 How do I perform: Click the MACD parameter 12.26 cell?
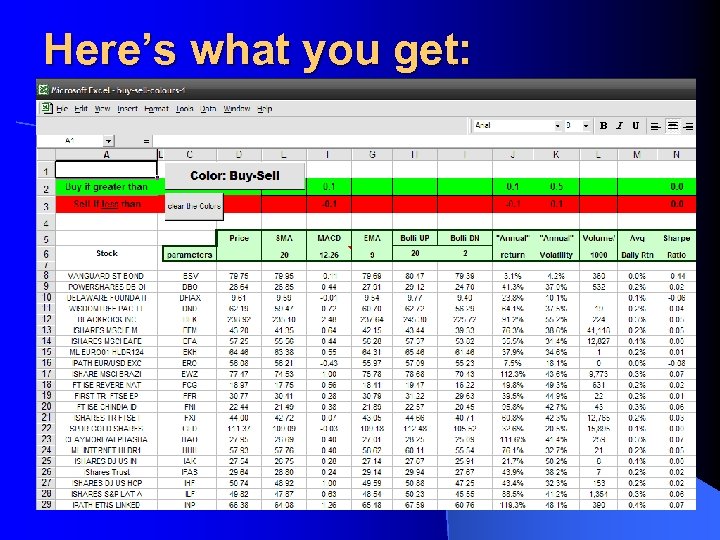(x=329, y=254)
